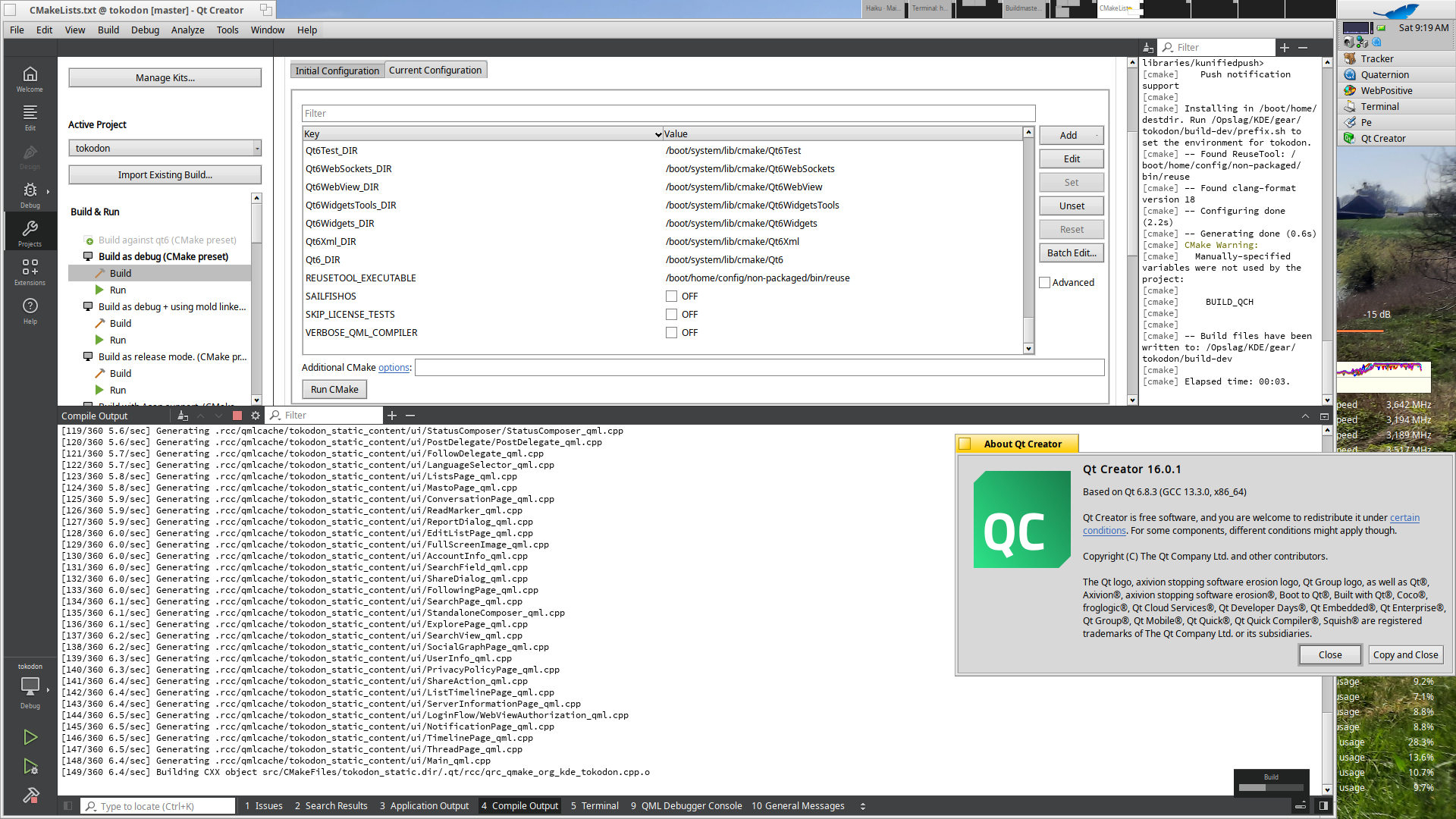Open the Extensions mode
The height and width of the screenshot is (819, 1456).
click(30, 272)
